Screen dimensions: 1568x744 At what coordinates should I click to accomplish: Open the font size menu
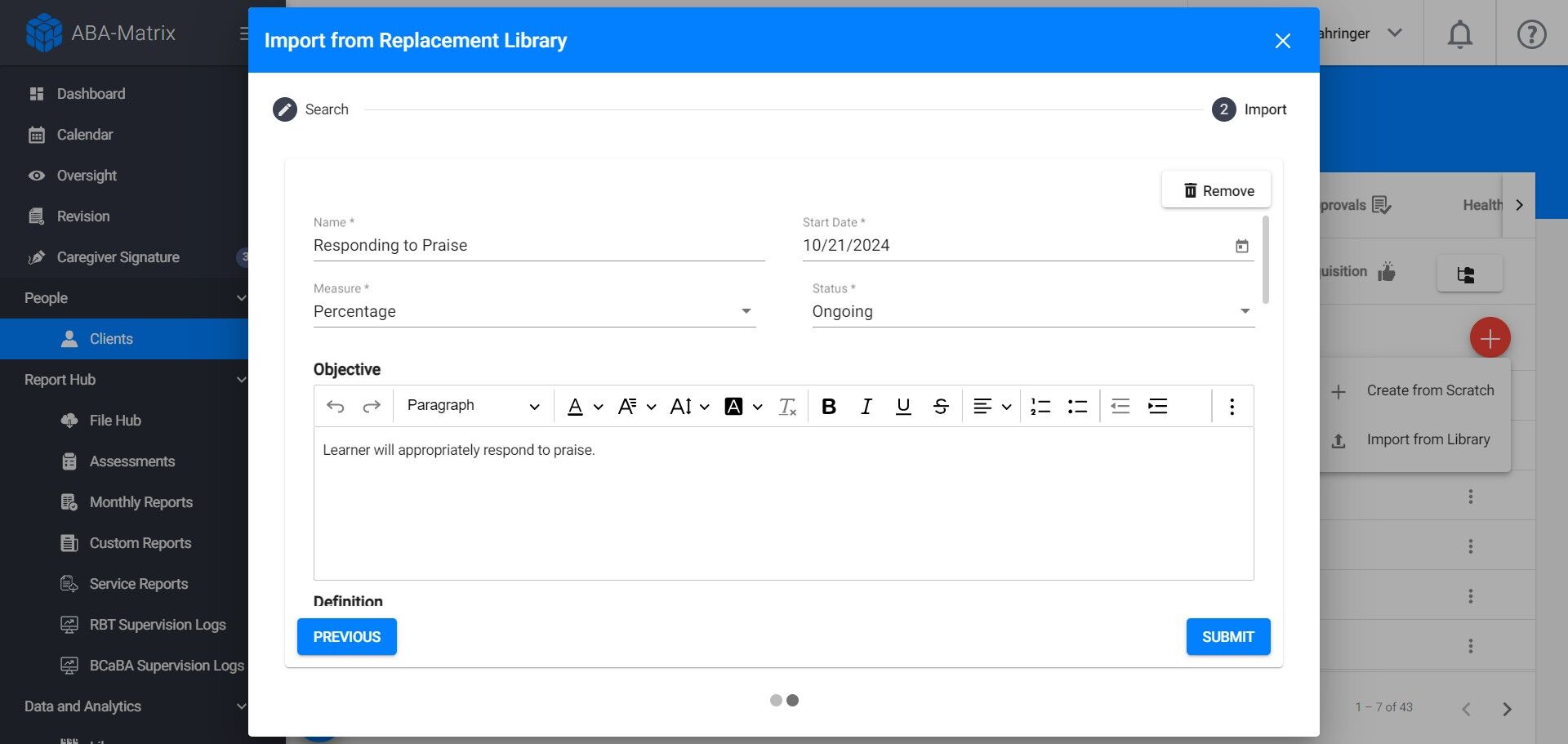click(689, 406)
